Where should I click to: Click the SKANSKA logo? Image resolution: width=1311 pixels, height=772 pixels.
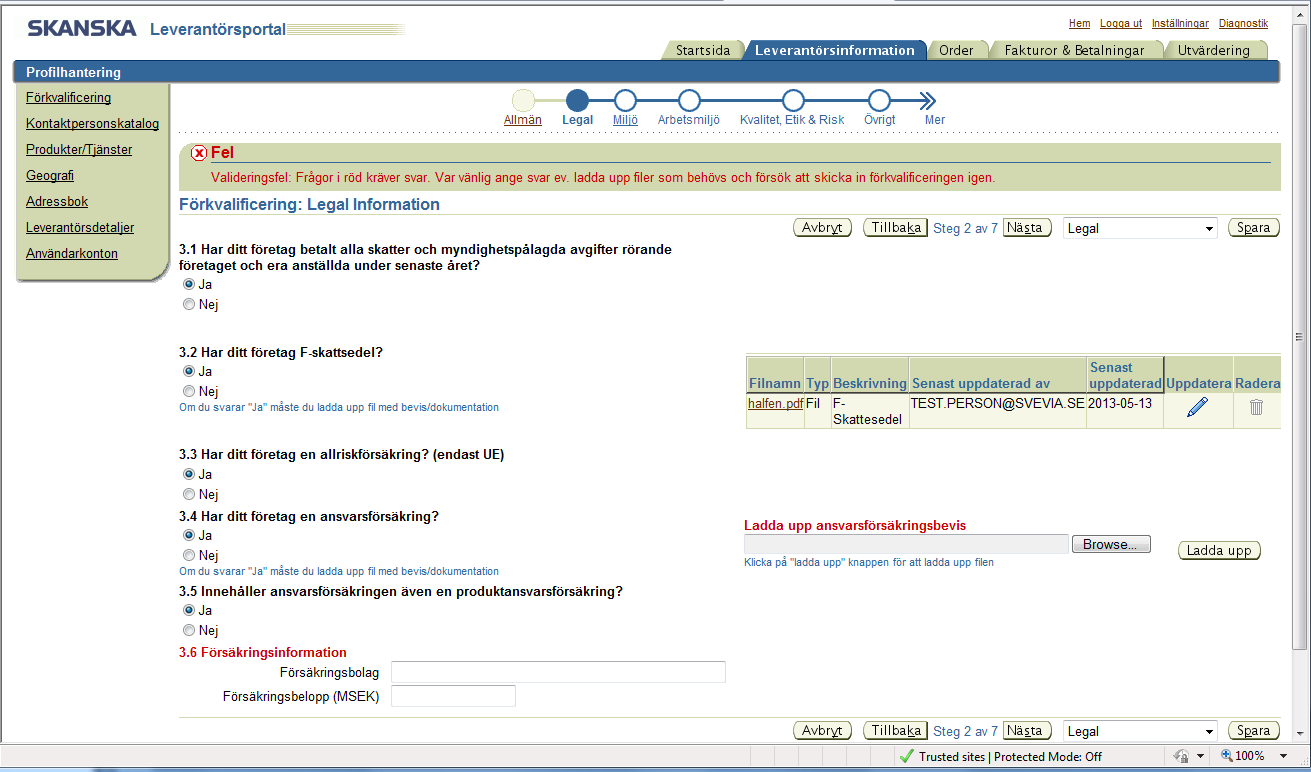click(82, 28)
